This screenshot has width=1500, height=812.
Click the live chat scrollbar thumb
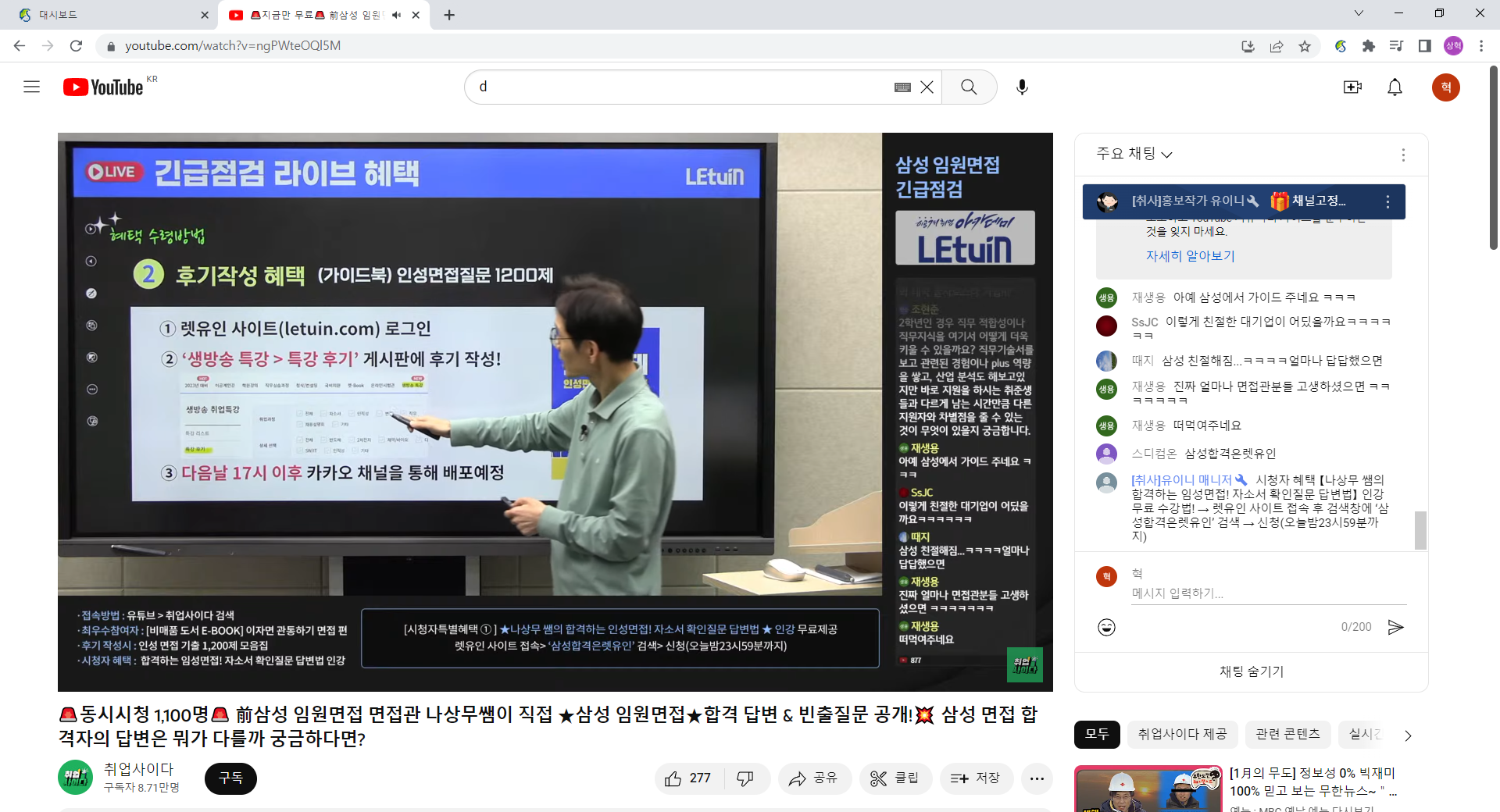(x=1420, y=531)
